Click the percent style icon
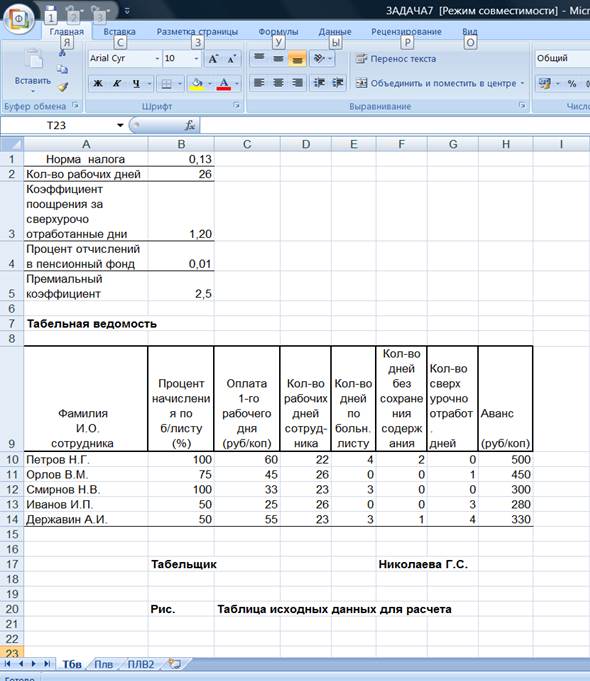Screen dimensions: 590x681 [572, 83]
